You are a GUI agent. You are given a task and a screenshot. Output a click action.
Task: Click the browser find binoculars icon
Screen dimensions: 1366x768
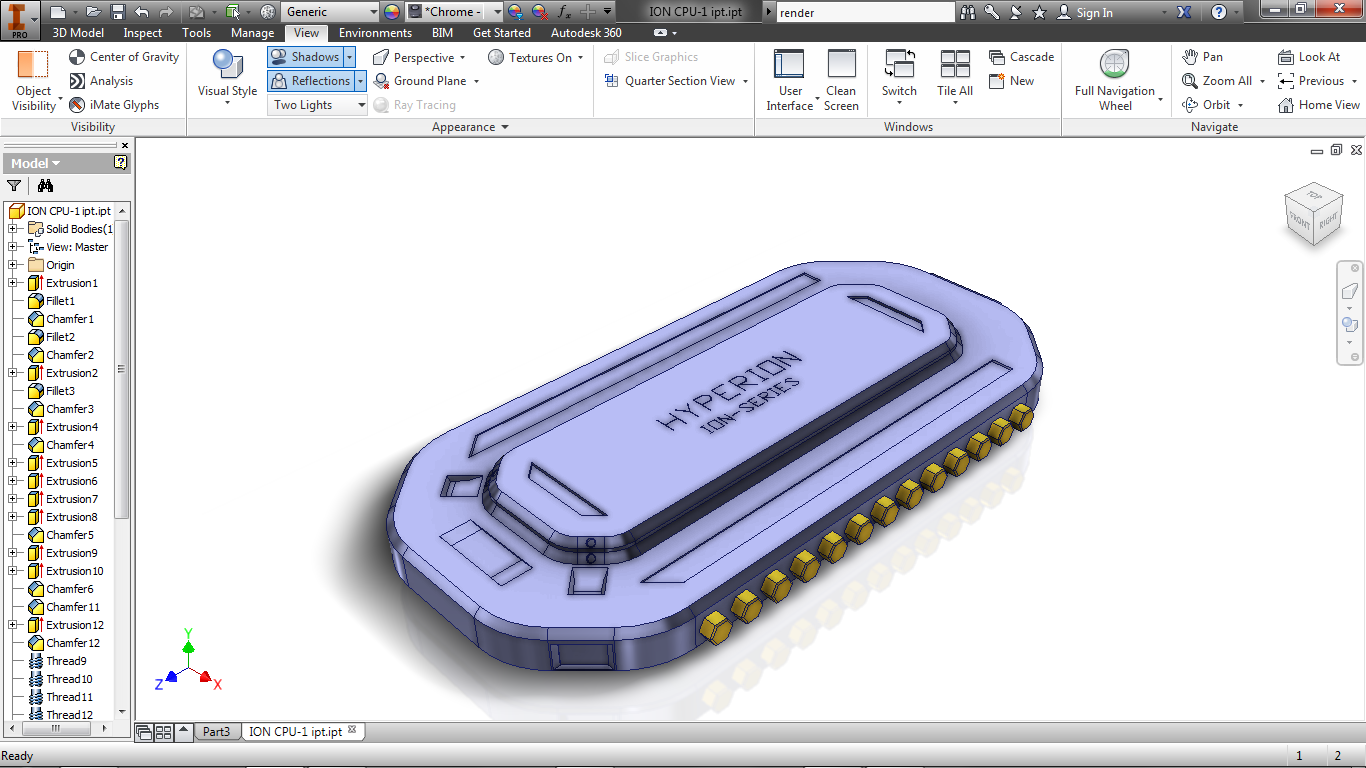click(x=45, y=186)
